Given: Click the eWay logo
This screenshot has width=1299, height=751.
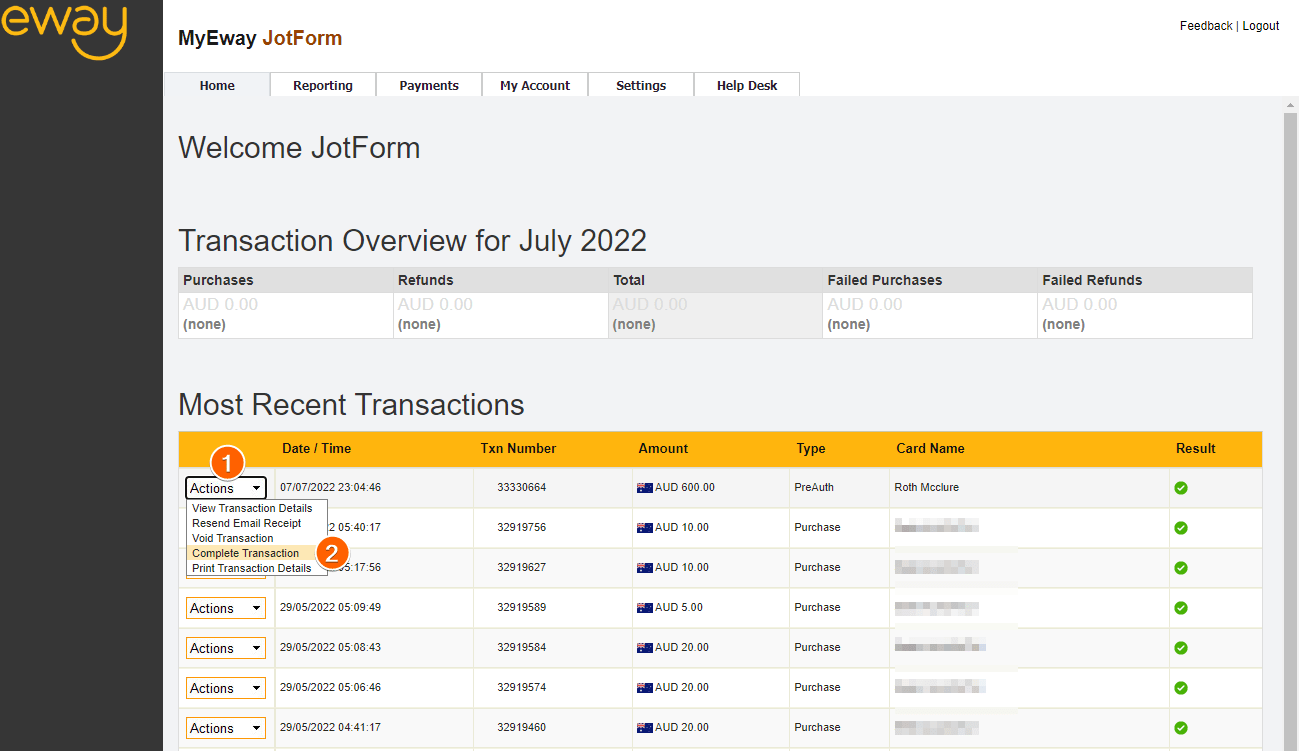Looking at the screenshot, I should (x=64, y=30).
